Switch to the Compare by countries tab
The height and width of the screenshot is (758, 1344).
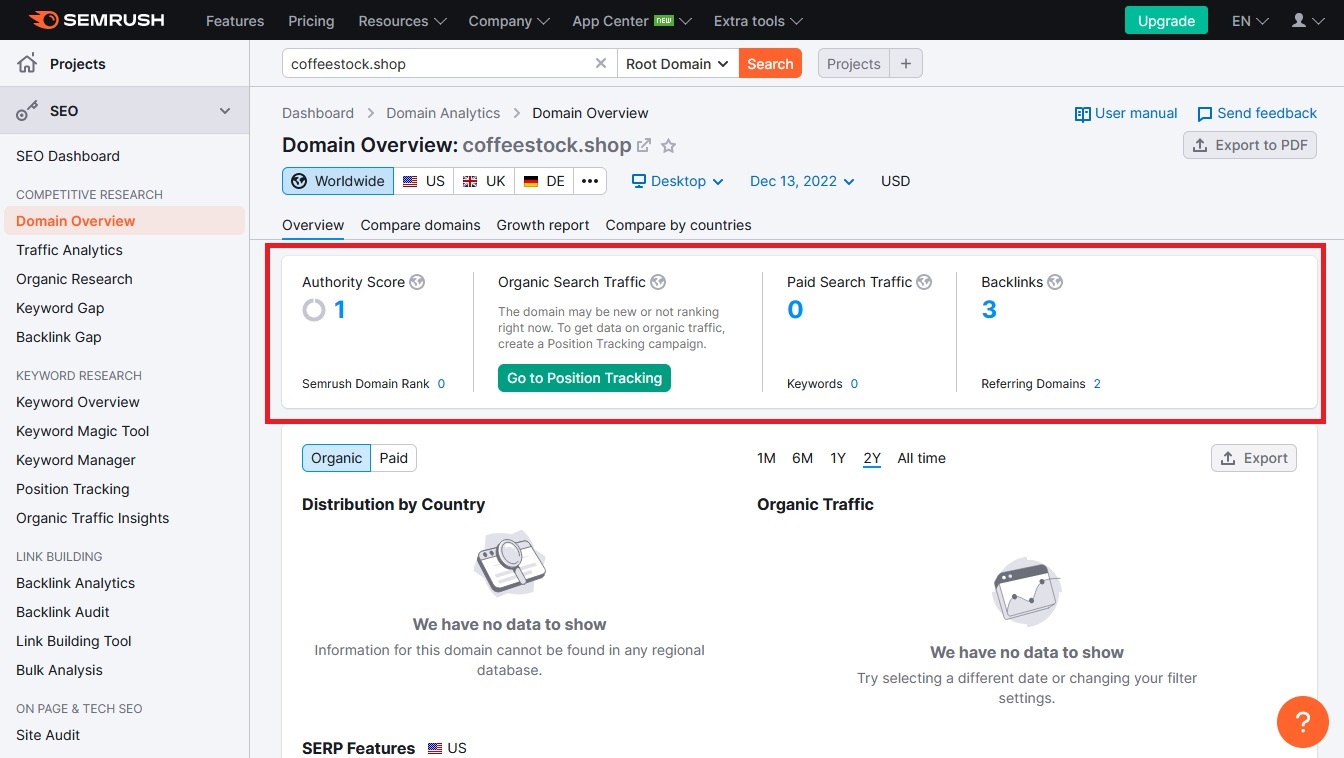click(678, 225)
